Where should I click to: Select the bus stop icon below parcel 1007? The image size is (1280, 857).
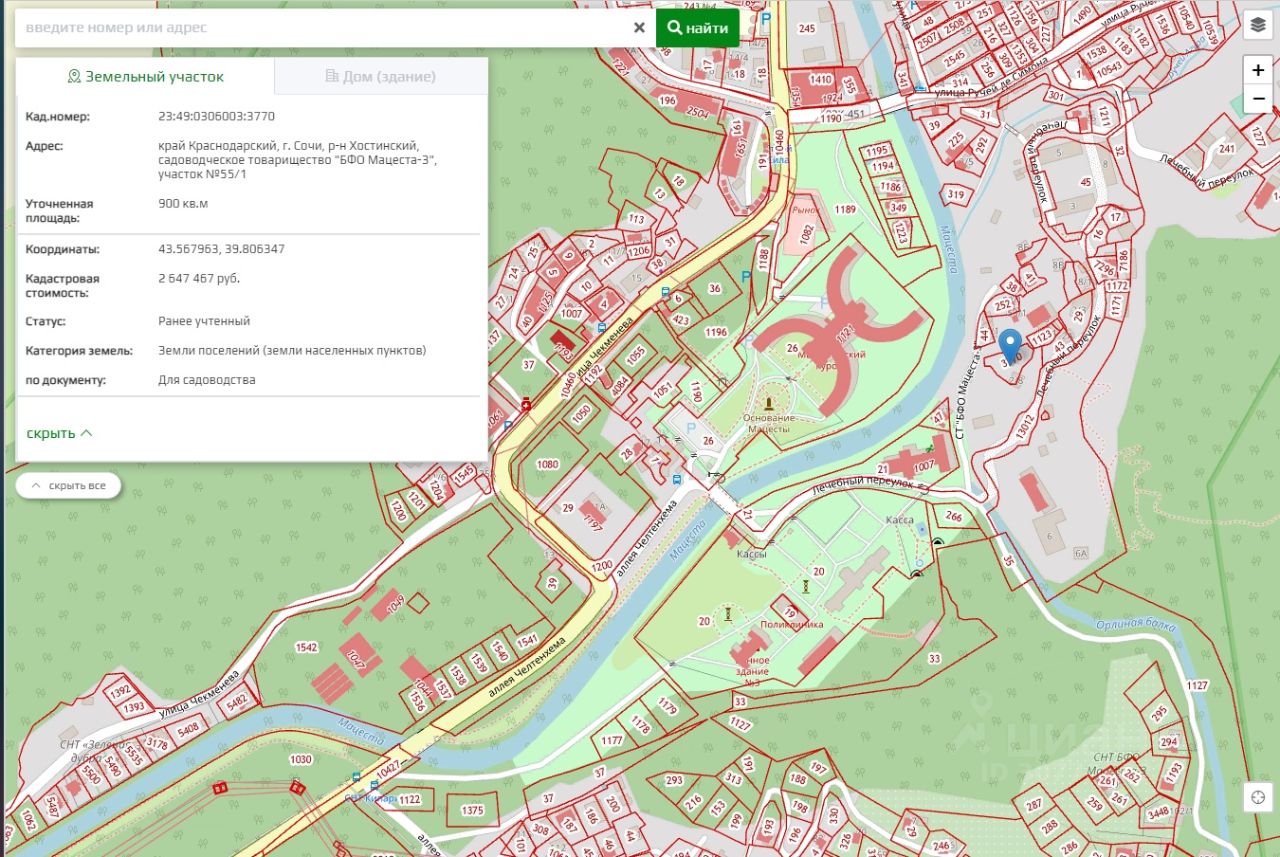coord(601,326)
